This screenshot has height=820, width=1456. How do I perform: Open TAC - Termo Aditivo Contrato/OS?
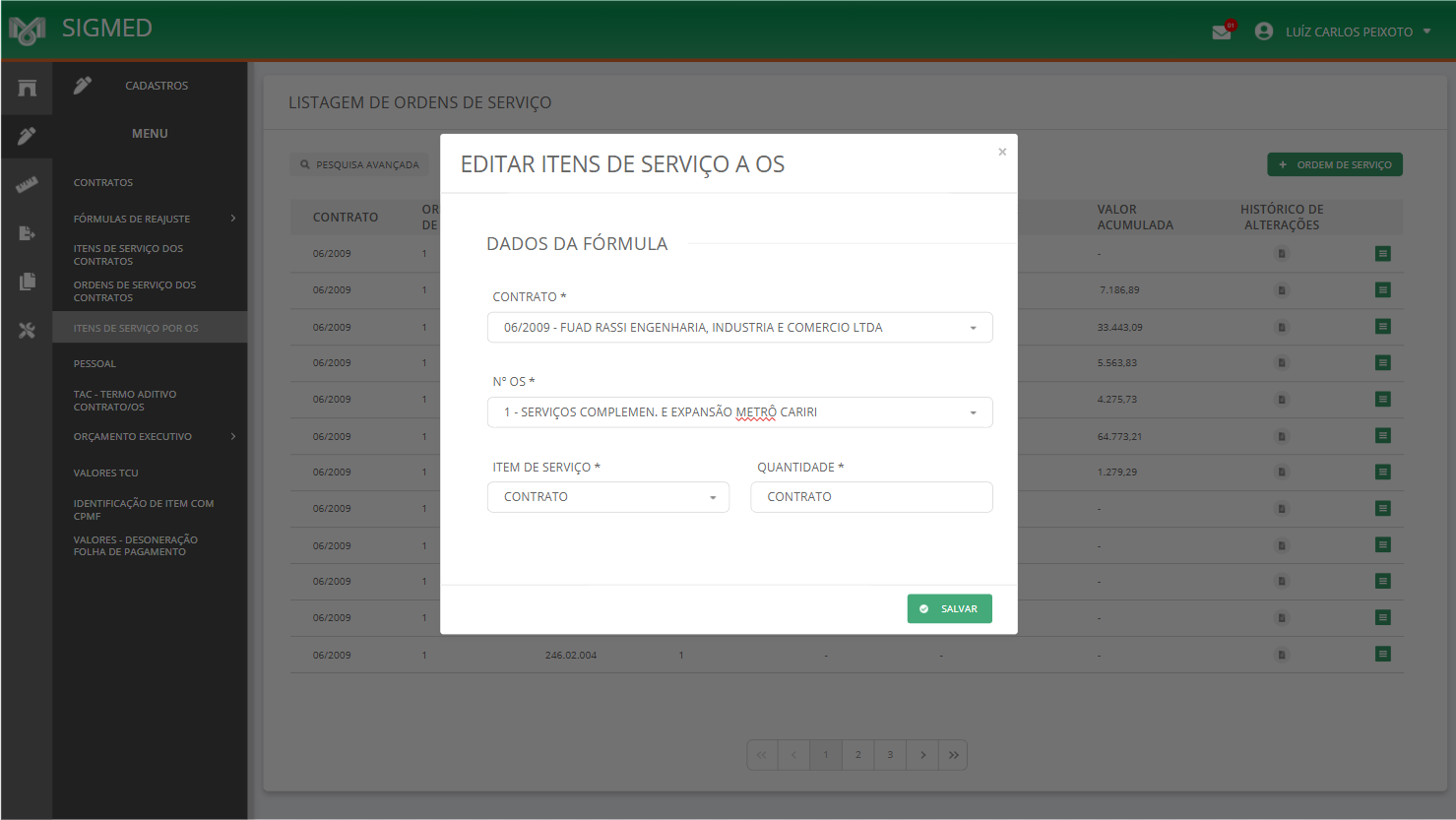[125, 401]
